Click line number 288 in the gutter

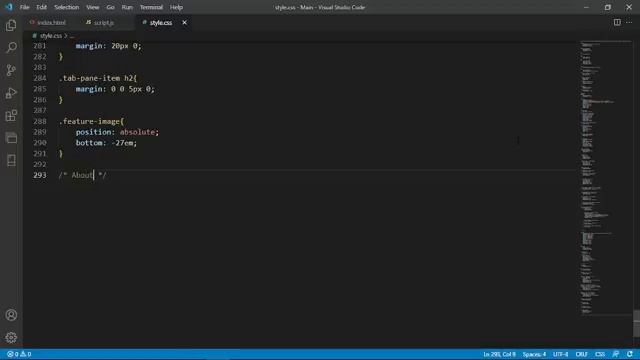[40, 121]
